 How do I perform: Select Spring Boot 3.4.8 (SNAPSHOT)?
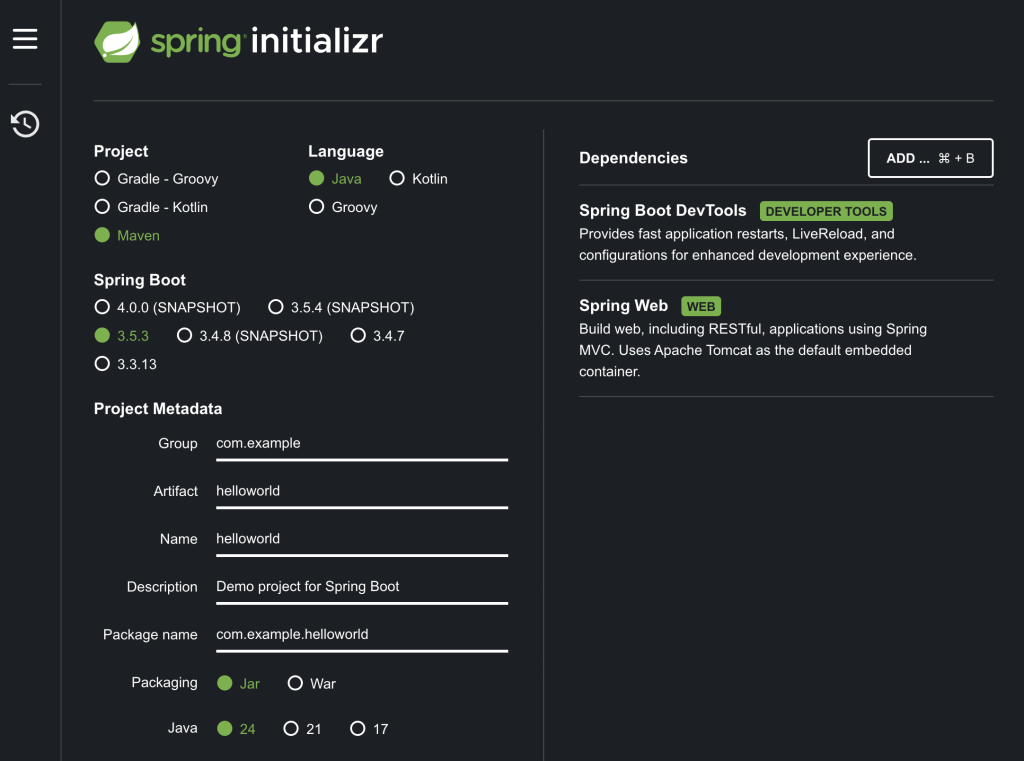tap(249, 336)
